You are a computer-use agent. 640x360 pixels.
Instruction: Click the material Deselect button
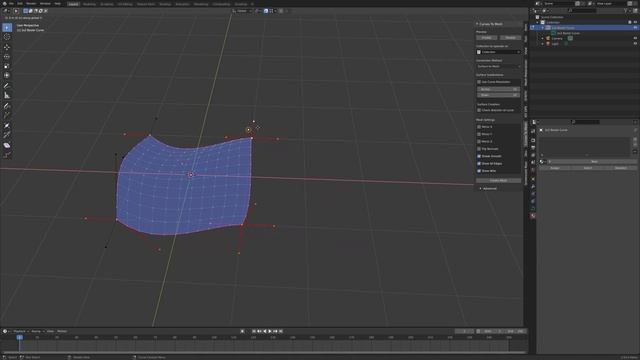point(620,168)
